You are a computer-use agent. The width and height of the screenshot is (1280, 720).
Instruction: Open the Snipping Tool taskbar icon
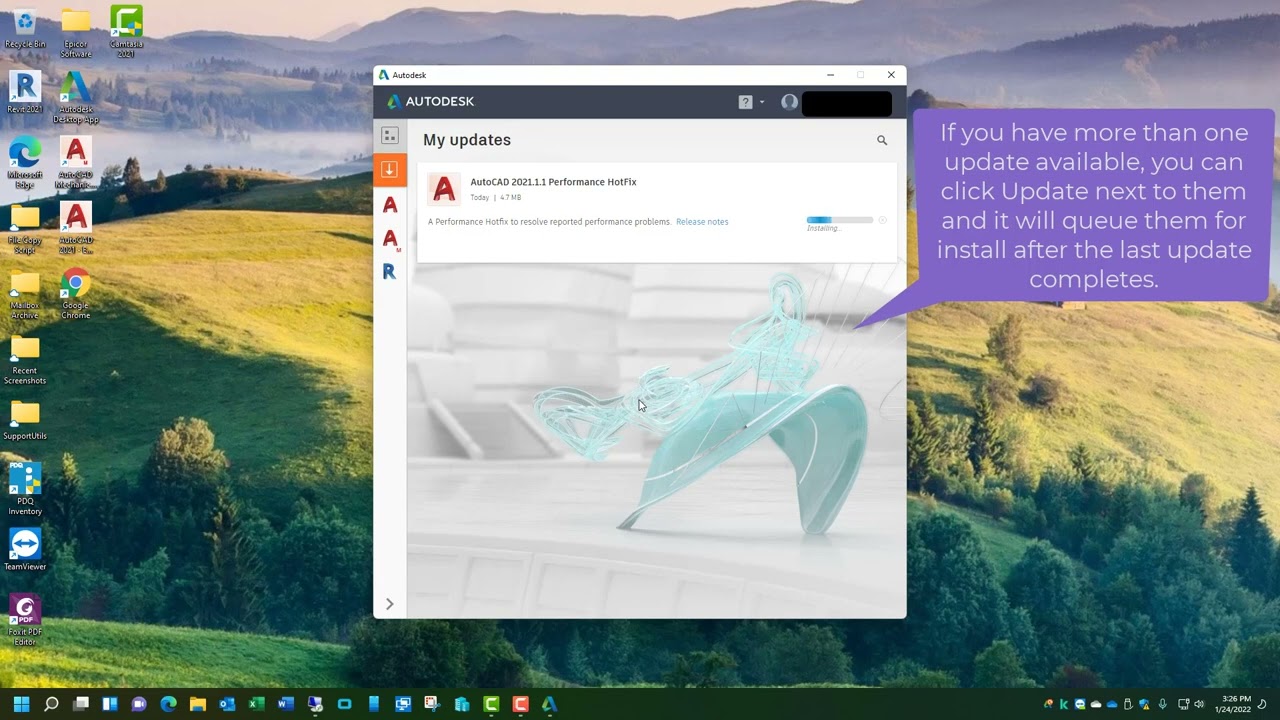click(x=432, y=704)
